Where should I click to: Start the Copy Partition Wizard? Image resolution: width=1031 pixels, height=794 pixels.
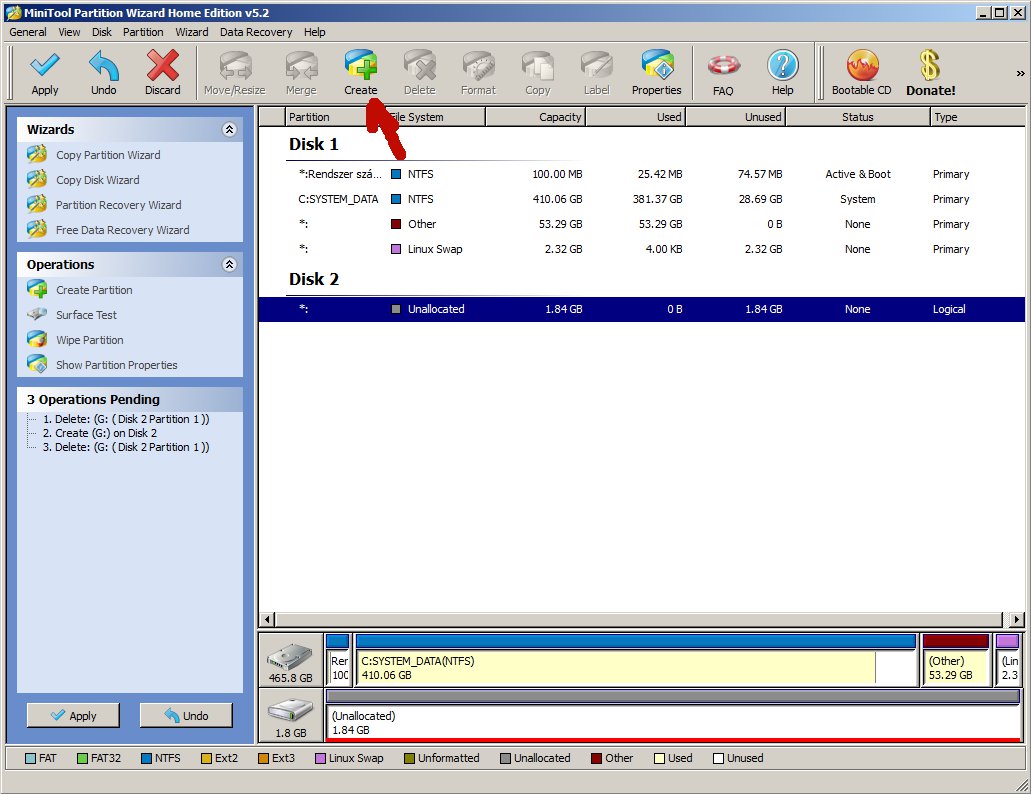108,155
